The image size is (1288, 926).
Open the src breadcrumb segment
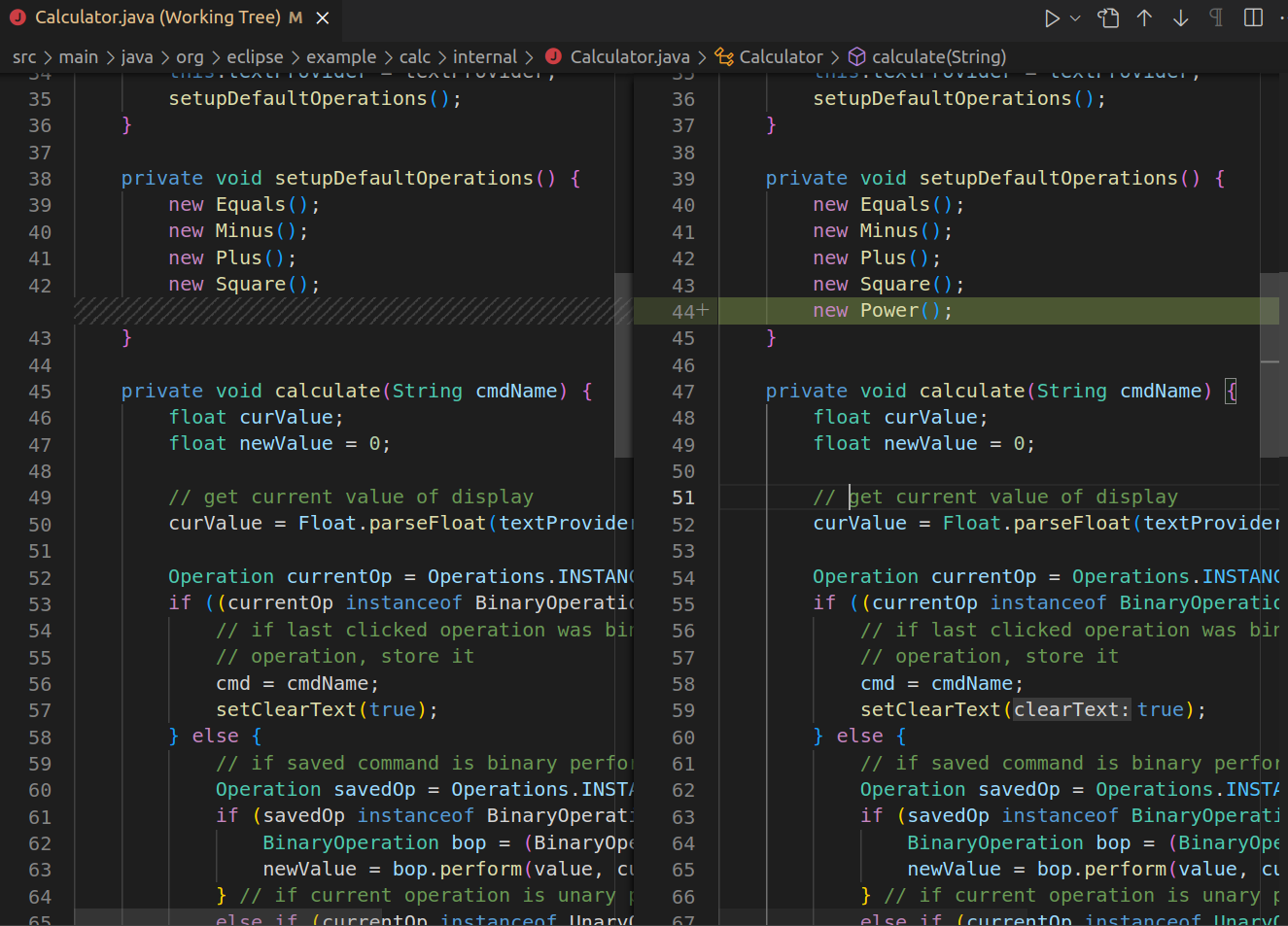24,56
